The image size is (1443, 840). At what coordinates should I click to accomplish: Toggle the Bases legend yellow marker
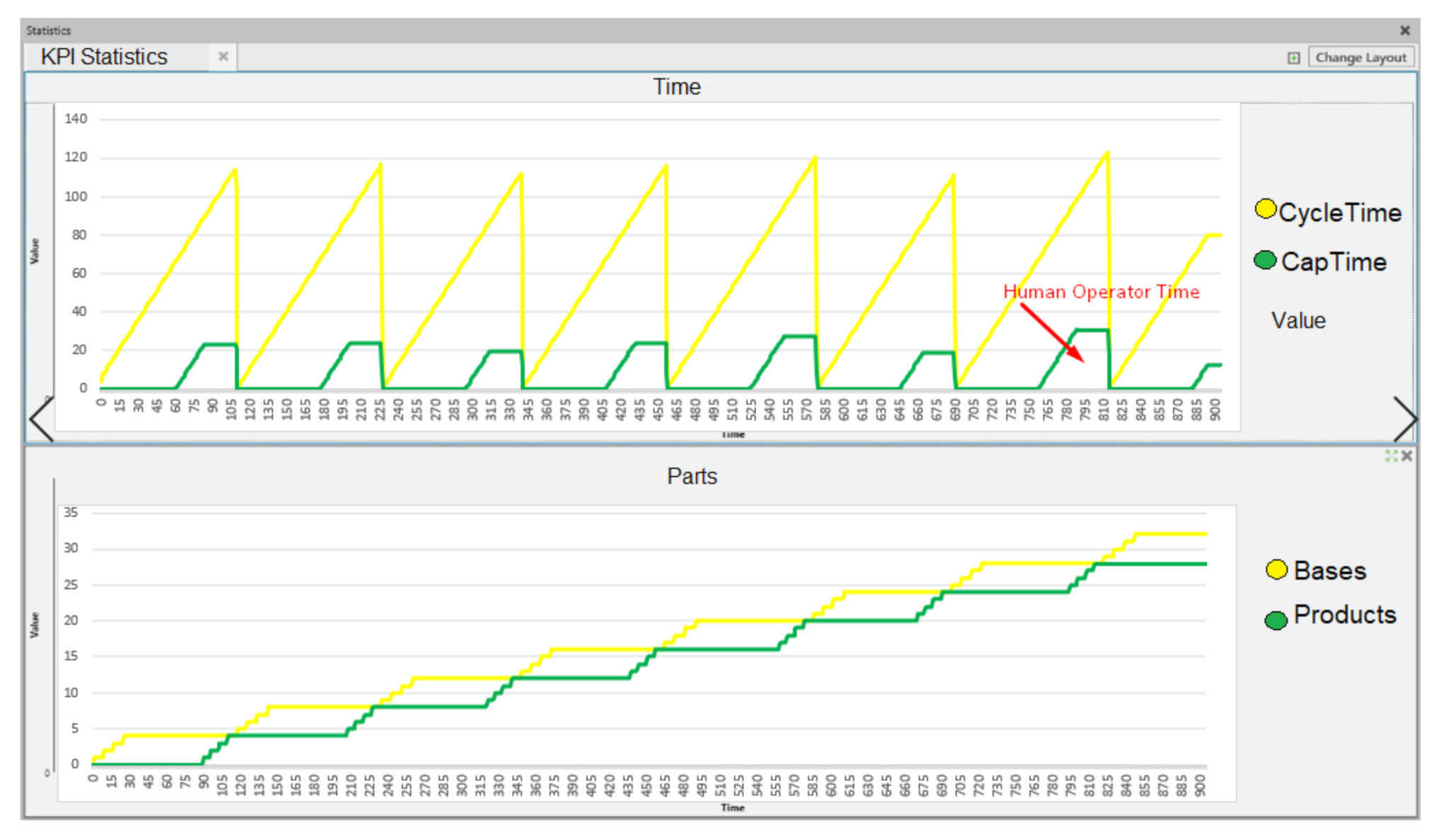1276,570
